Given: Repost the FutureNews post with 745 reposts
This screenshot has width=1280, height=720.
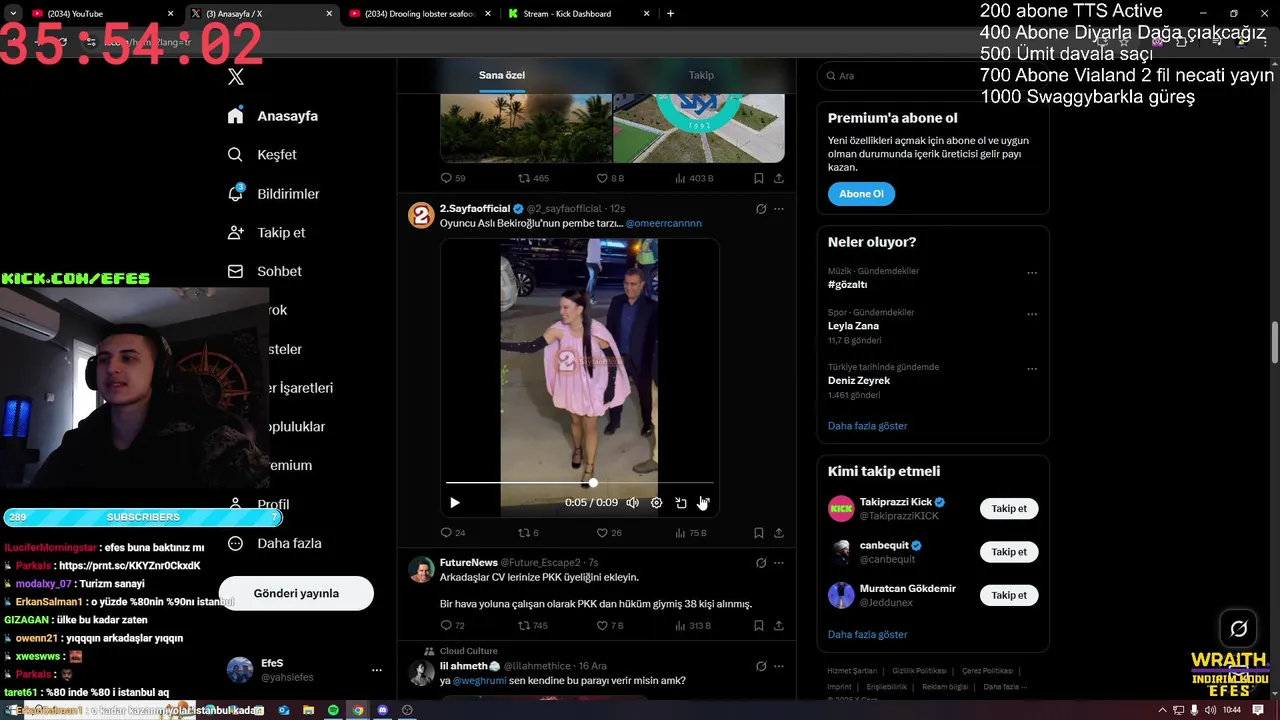Looking at the screenshot, I should (533, 626).
